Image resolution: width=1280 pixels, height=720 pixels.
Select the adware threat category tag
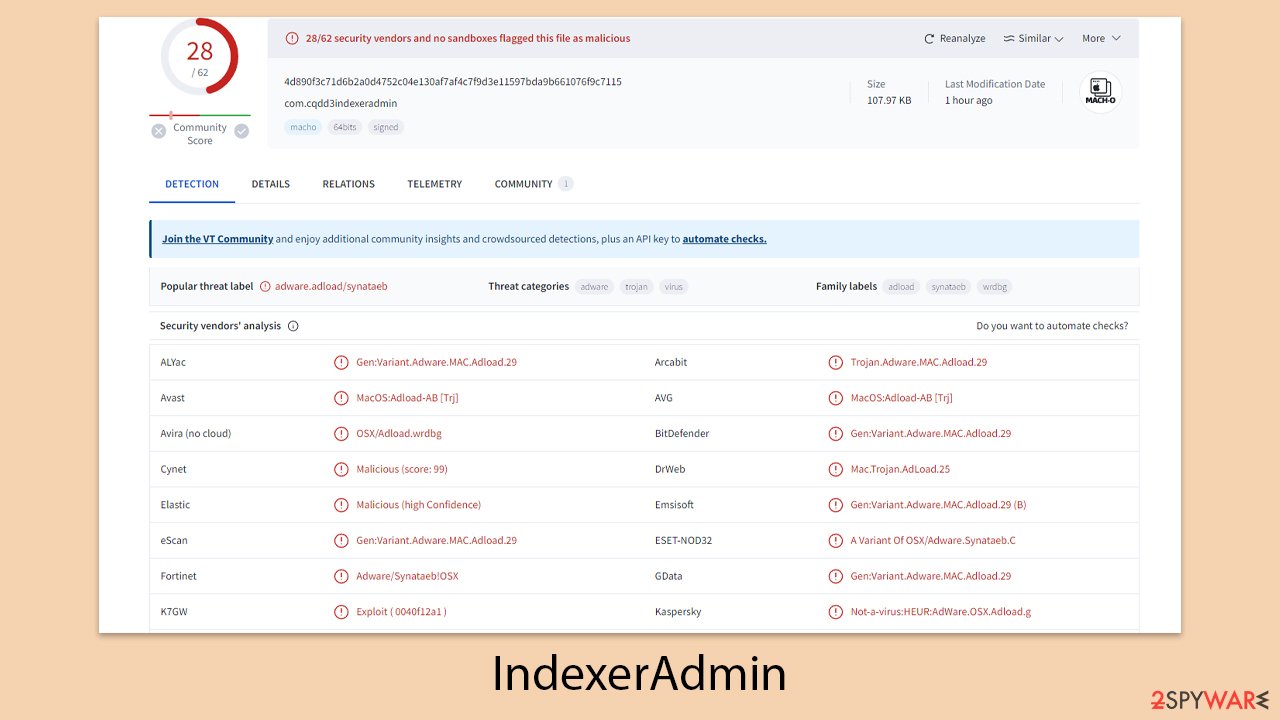(x=594, y=286)
